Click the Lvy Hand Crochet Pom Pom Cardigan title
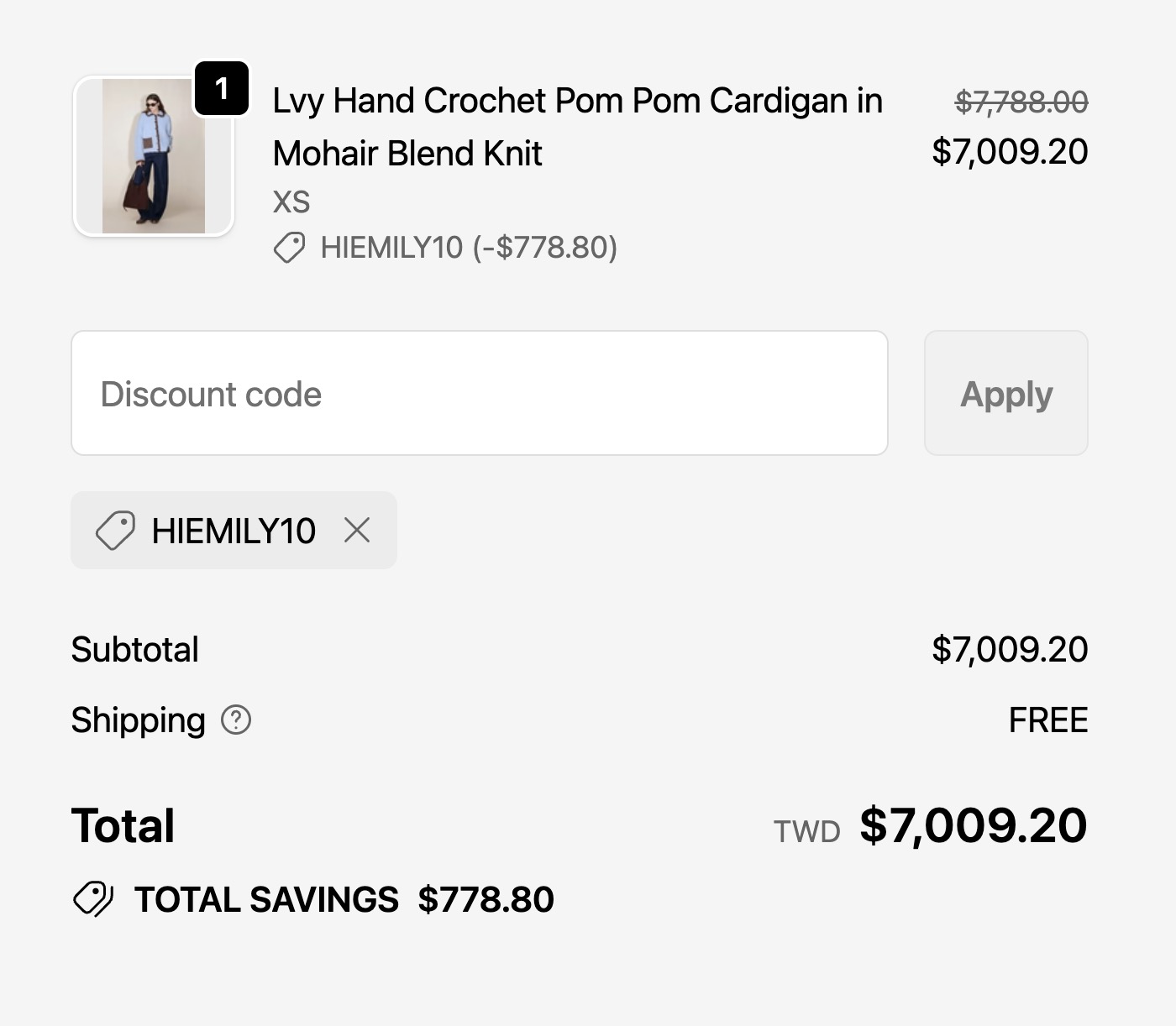The height and width of the screenshot is (1026, 1176). (577, 126)
